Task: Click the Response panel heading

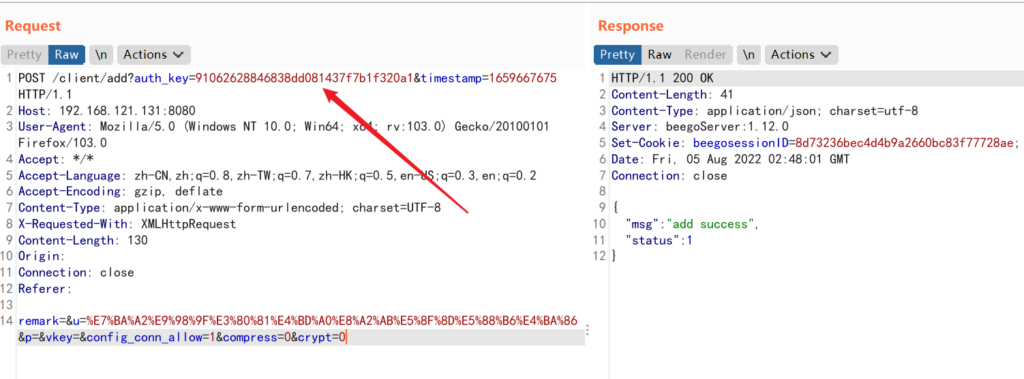Action: pyautogui.click(x=630, y=25)
